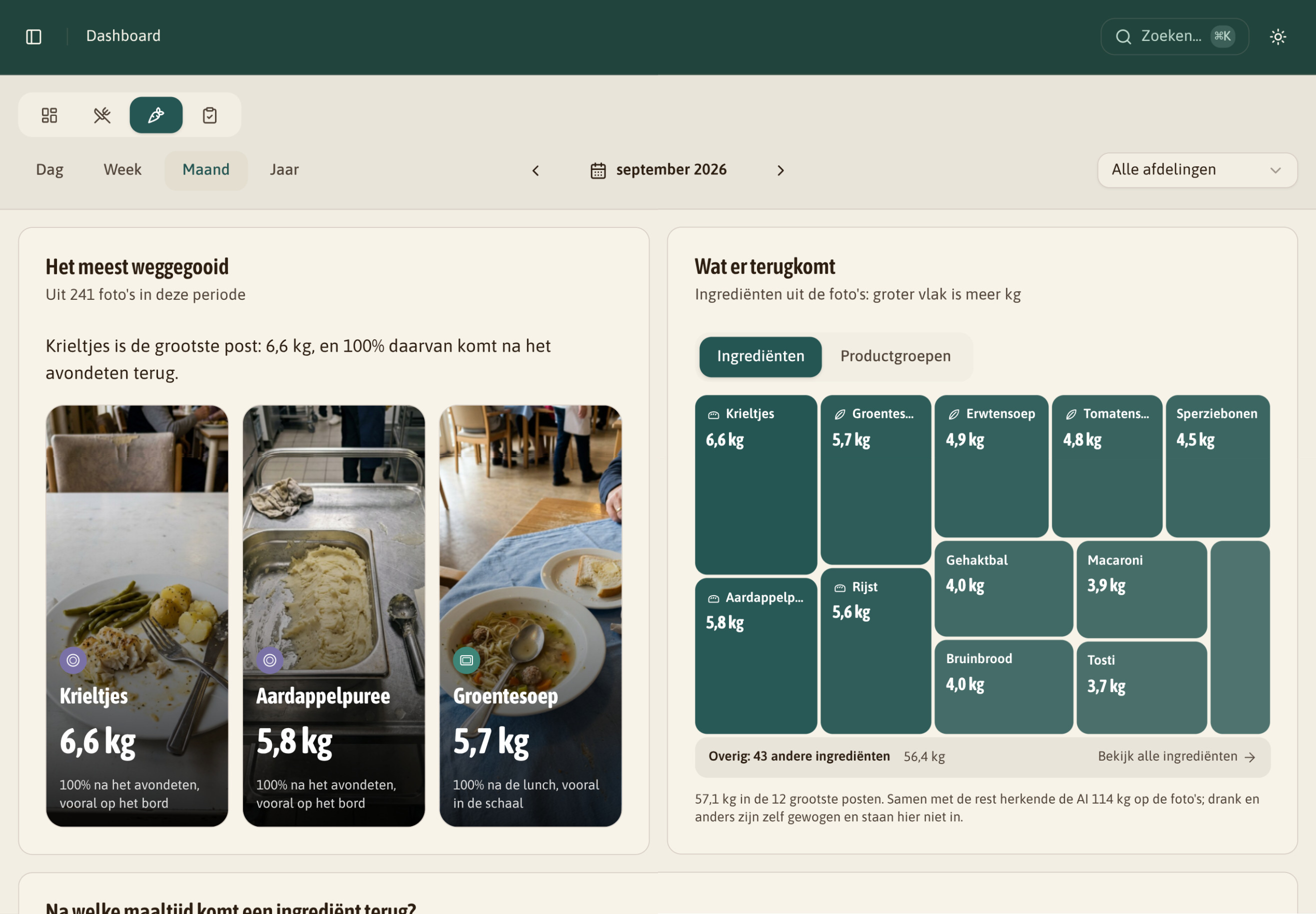This screenshot has width=1316, height=914.
Task: Click the ⌘K shortcut badge
Action: click(1222, 36)
